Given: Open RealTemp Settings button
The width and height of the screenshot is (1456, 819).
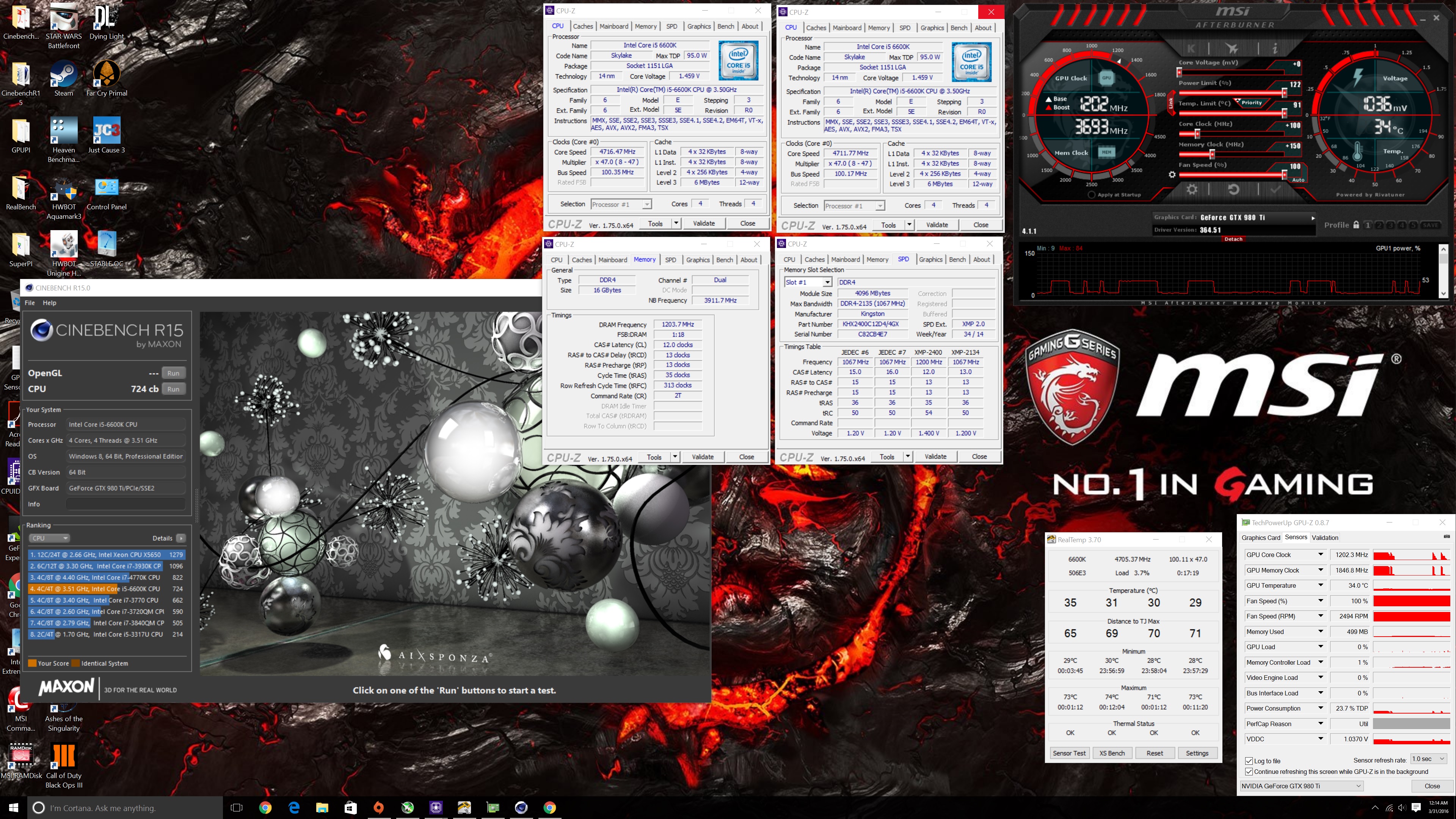Looking at the screenshot, I should pos(1197,753).
